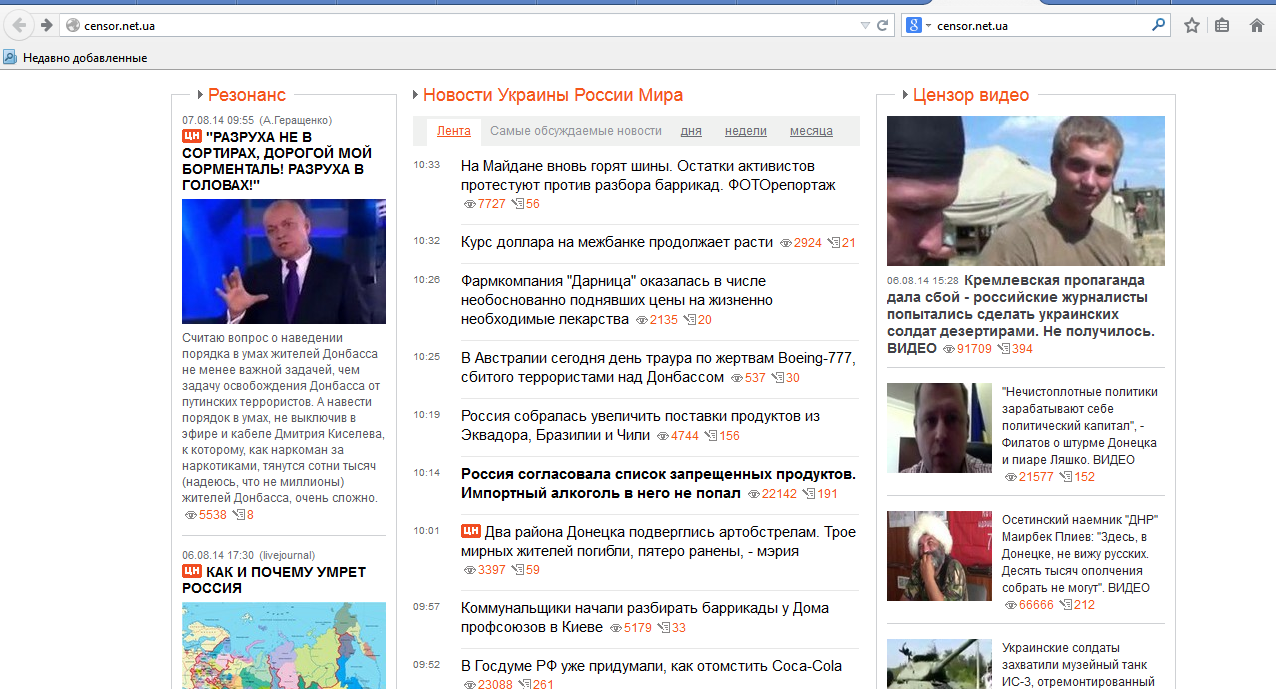Select the 'дня' filter tab
The width and height of the screenshot is (1276, 689).
(x=691, y=131)
